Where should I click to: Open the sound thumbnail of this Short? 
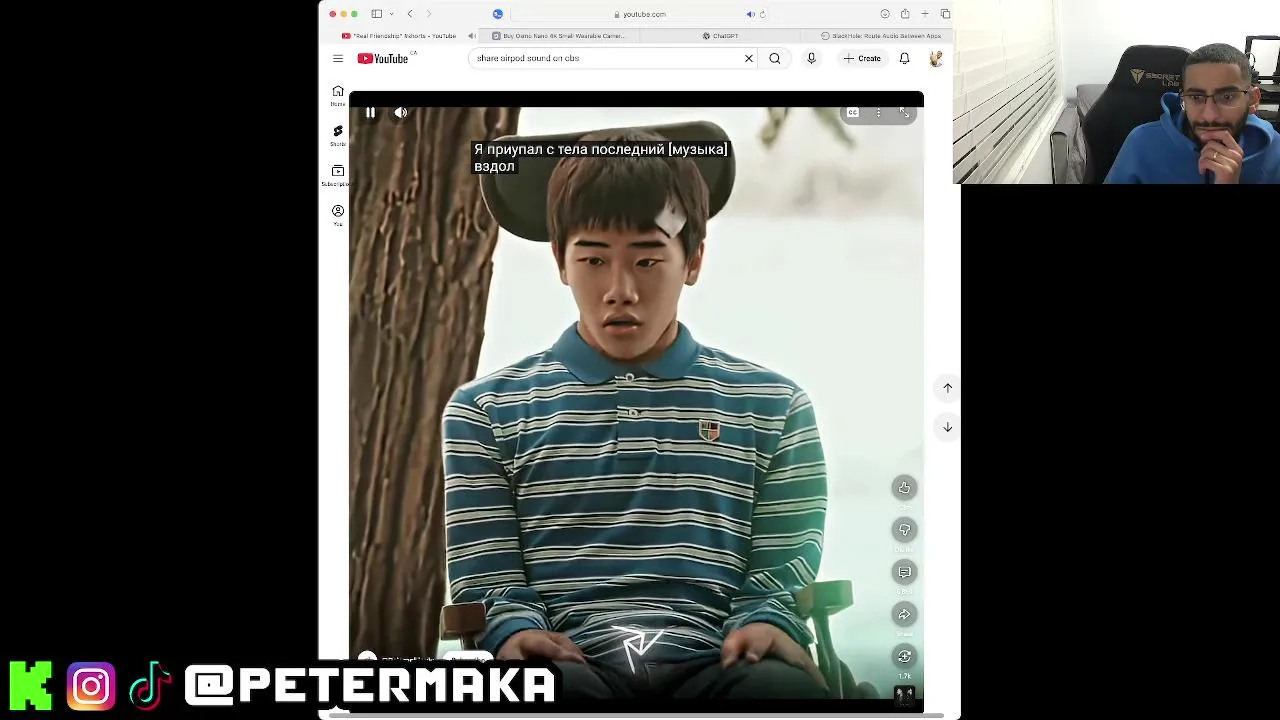[x=904, y=694]
